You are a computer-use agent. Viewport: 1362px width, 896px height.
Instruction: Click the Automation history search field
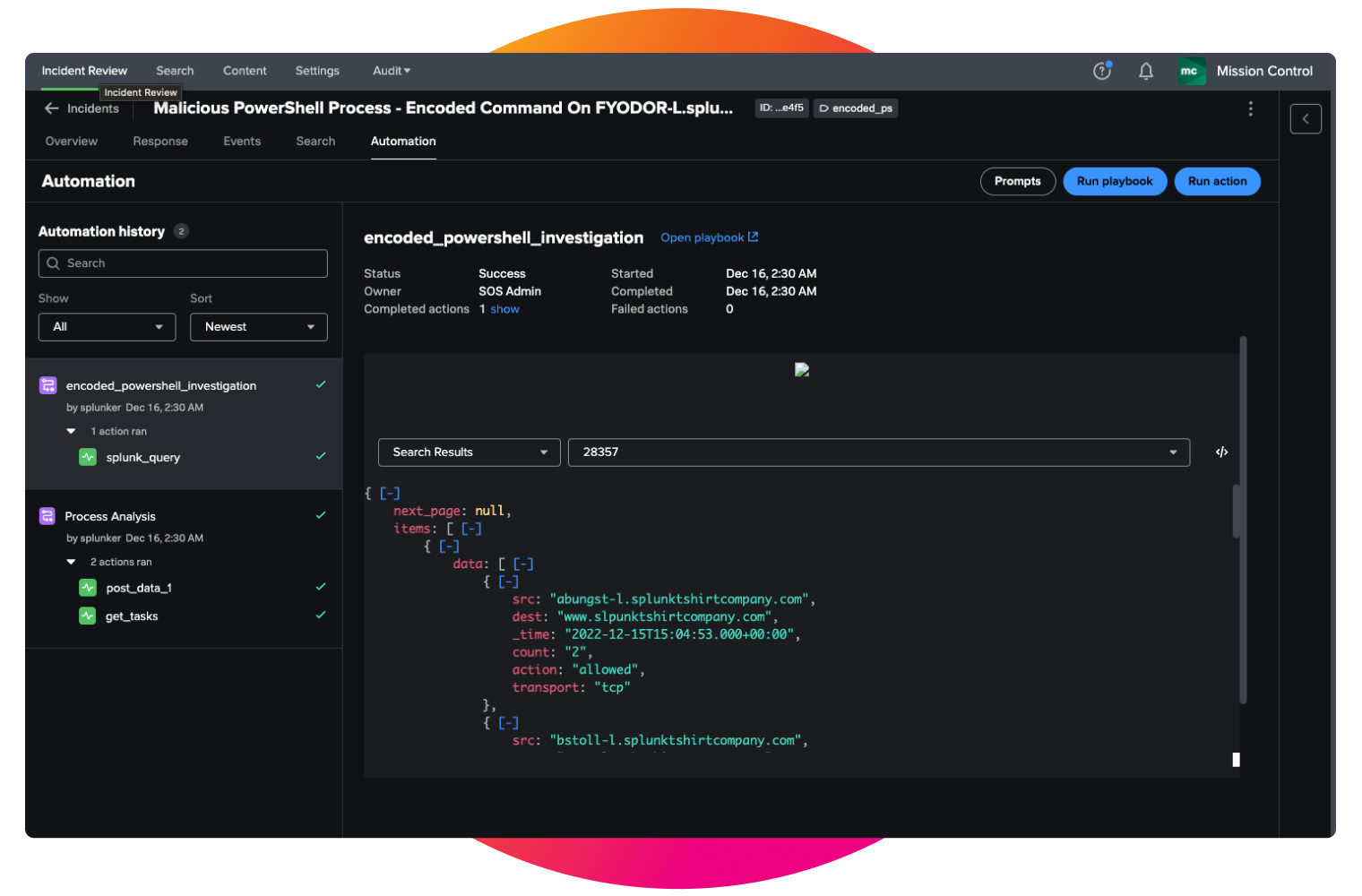tap(183, 263)
